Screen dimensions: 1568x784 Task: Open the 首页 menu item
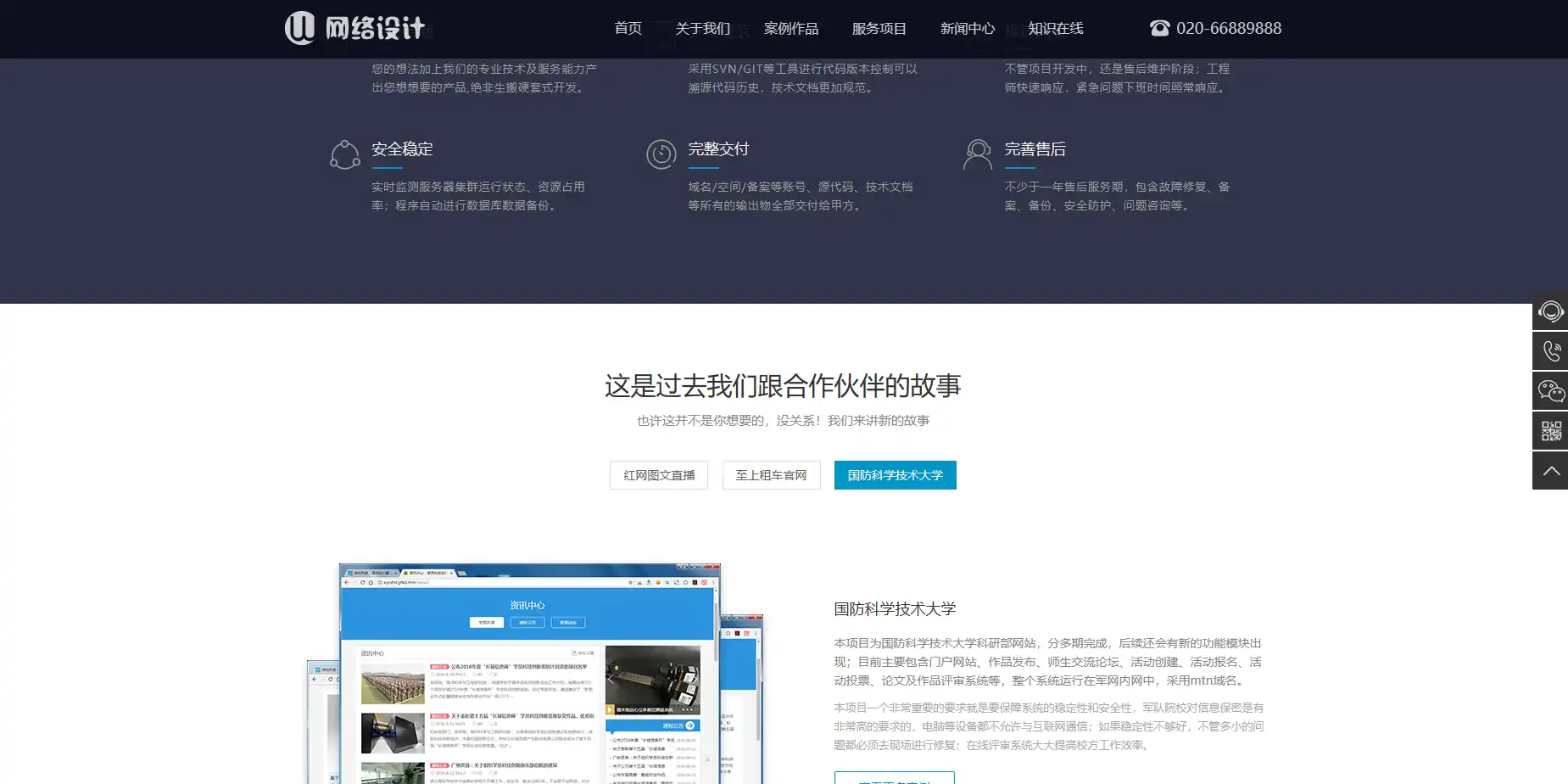pos(628,28)
